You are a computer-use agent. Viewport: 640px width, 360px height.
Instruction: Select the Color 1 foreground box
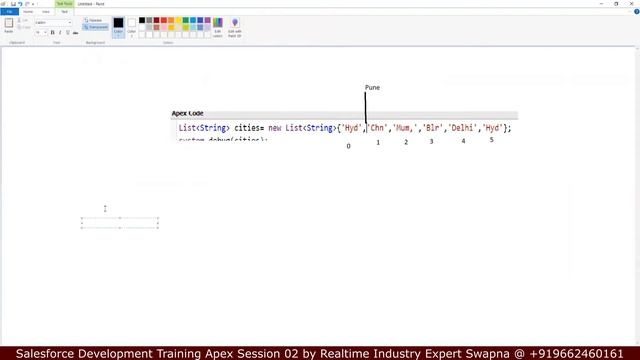118,27
